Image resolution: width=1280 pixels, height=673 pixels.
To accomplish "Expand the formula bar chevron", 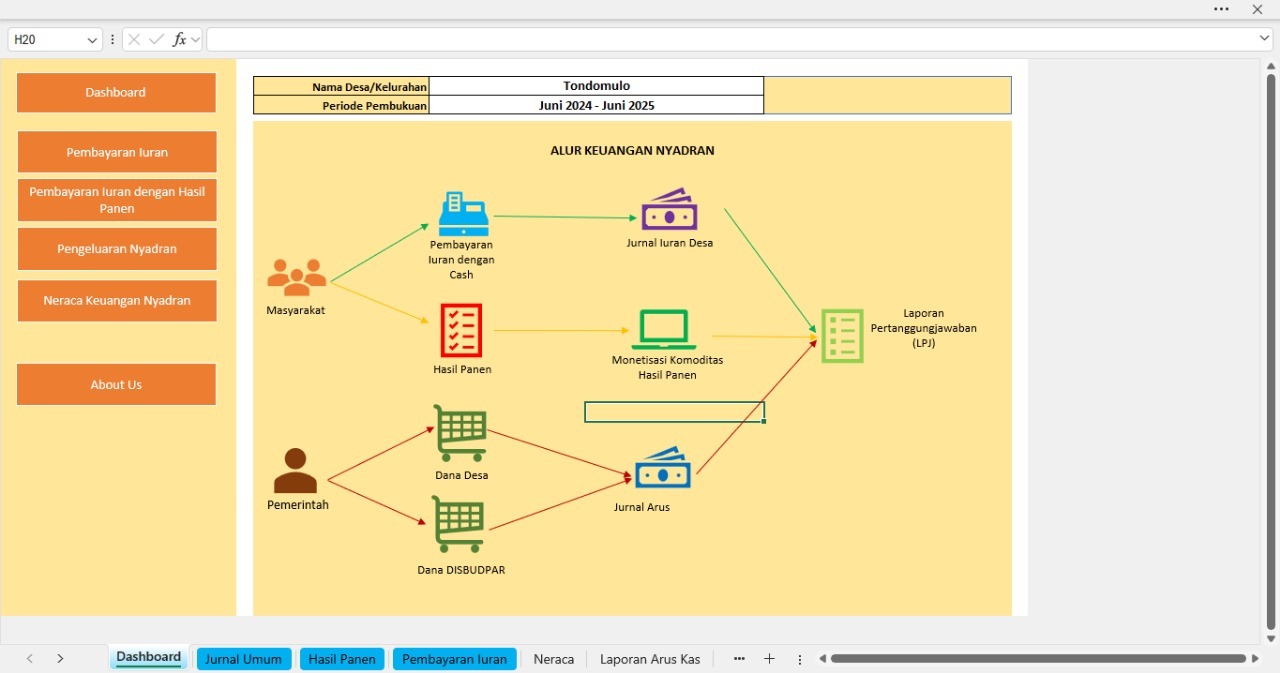I will pyautogui.click(x=1265, y=39).
